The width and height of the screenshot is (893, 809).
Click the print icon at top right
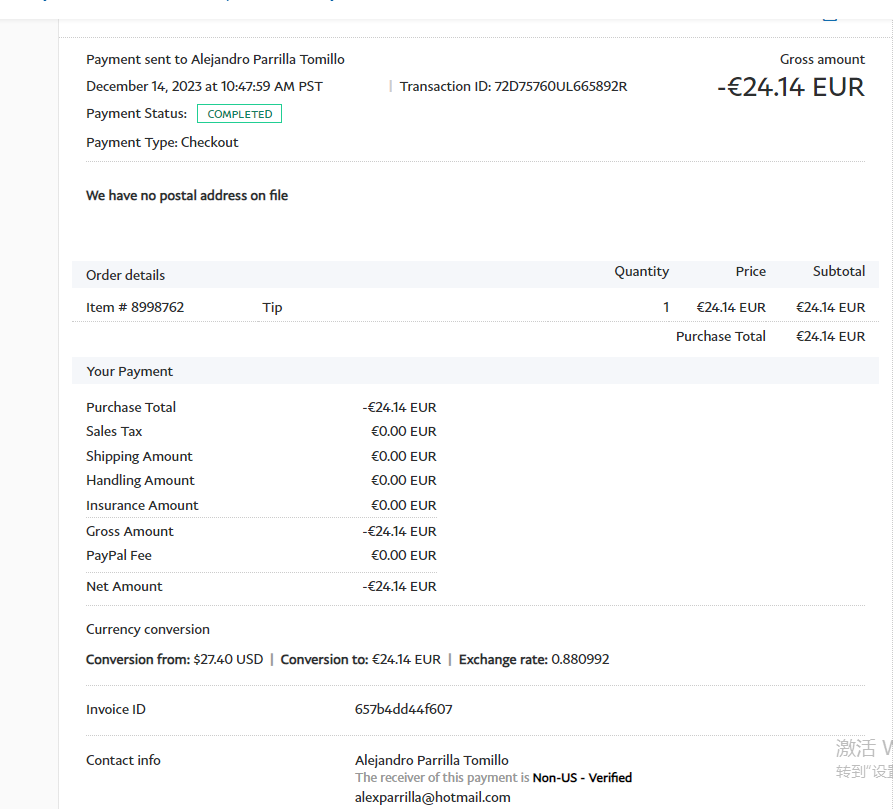[x=828, y=15]
